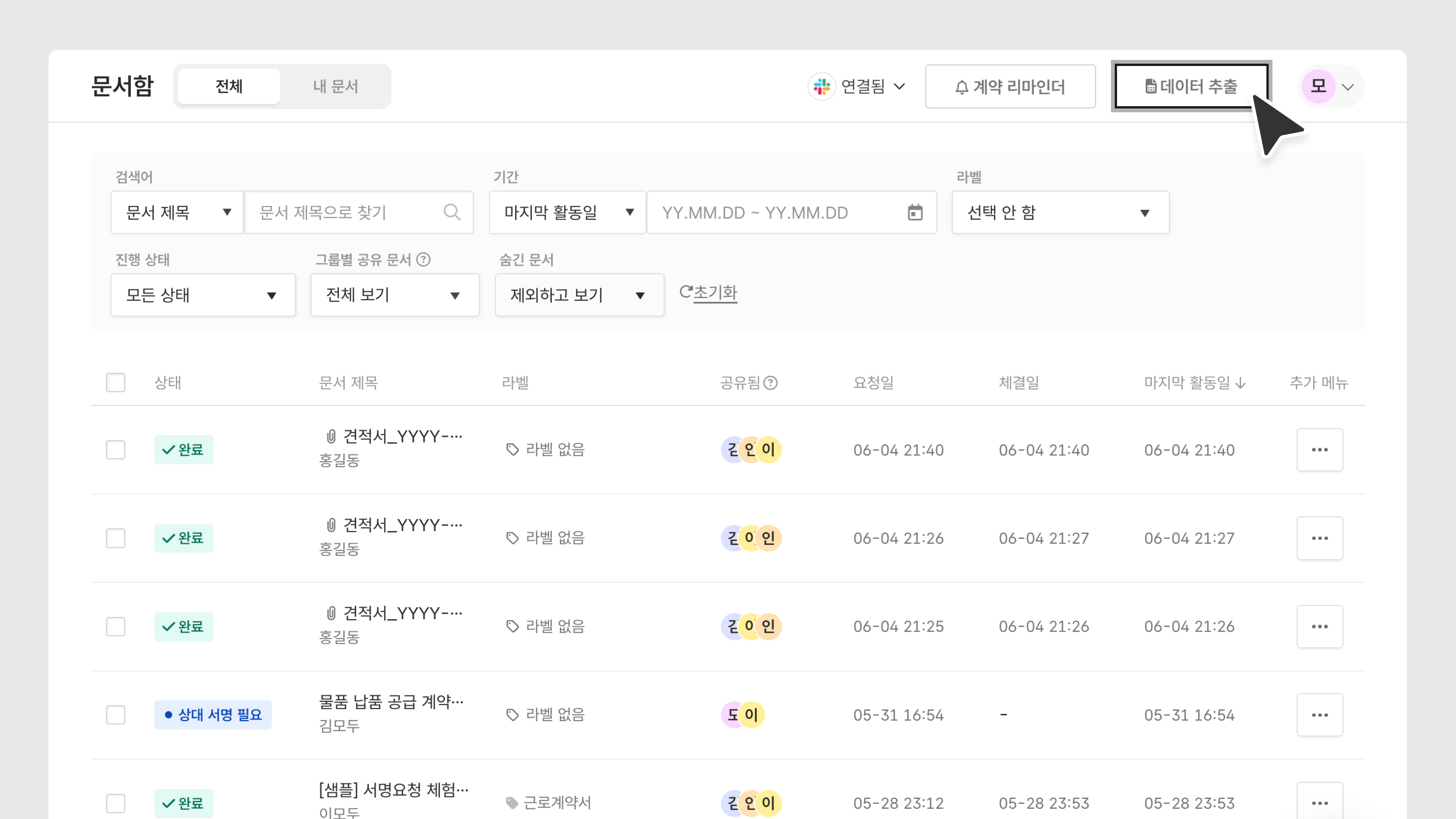Screen dimensions: 1456x819
Task: Click help icon beside 공유됨 column header
Action: coord(770,383)
